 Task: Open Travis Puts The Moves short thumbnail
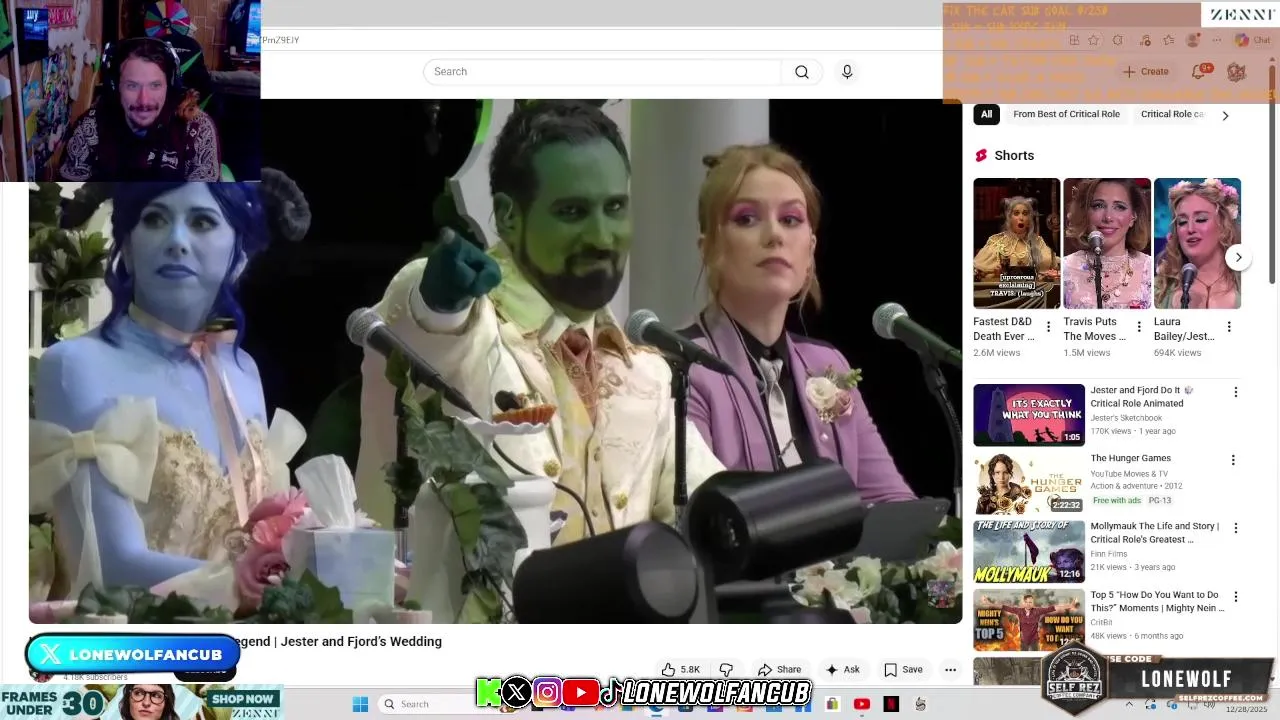point(1107,243)
